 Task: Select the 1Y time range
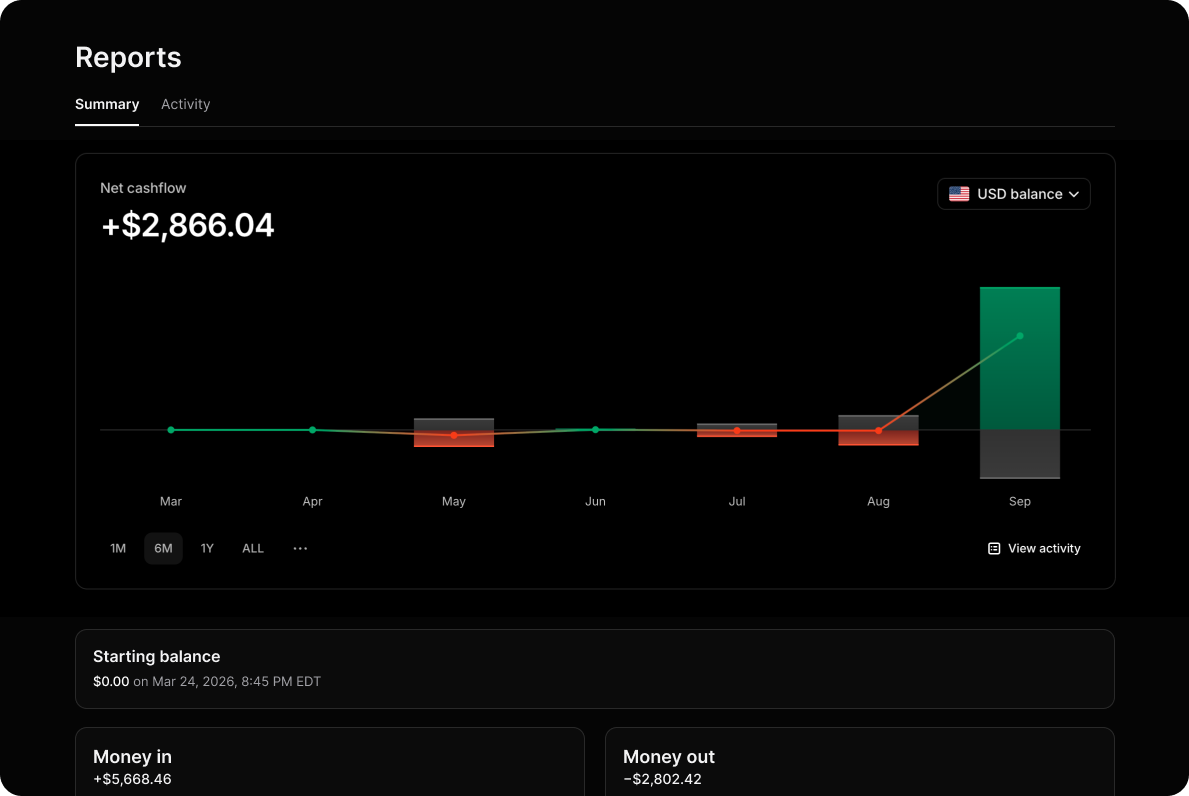click(x=207, y=548)
